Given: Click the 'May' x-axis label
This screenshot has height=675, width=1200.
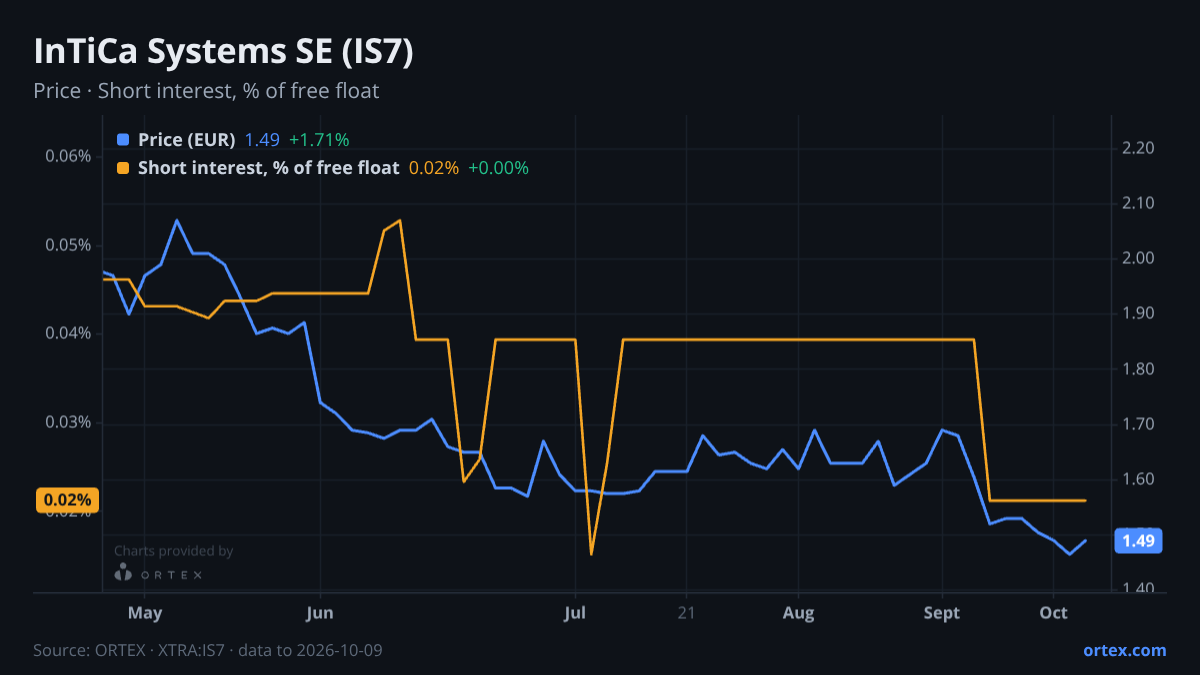Looking at the screenshot, I should coord(145,612).
